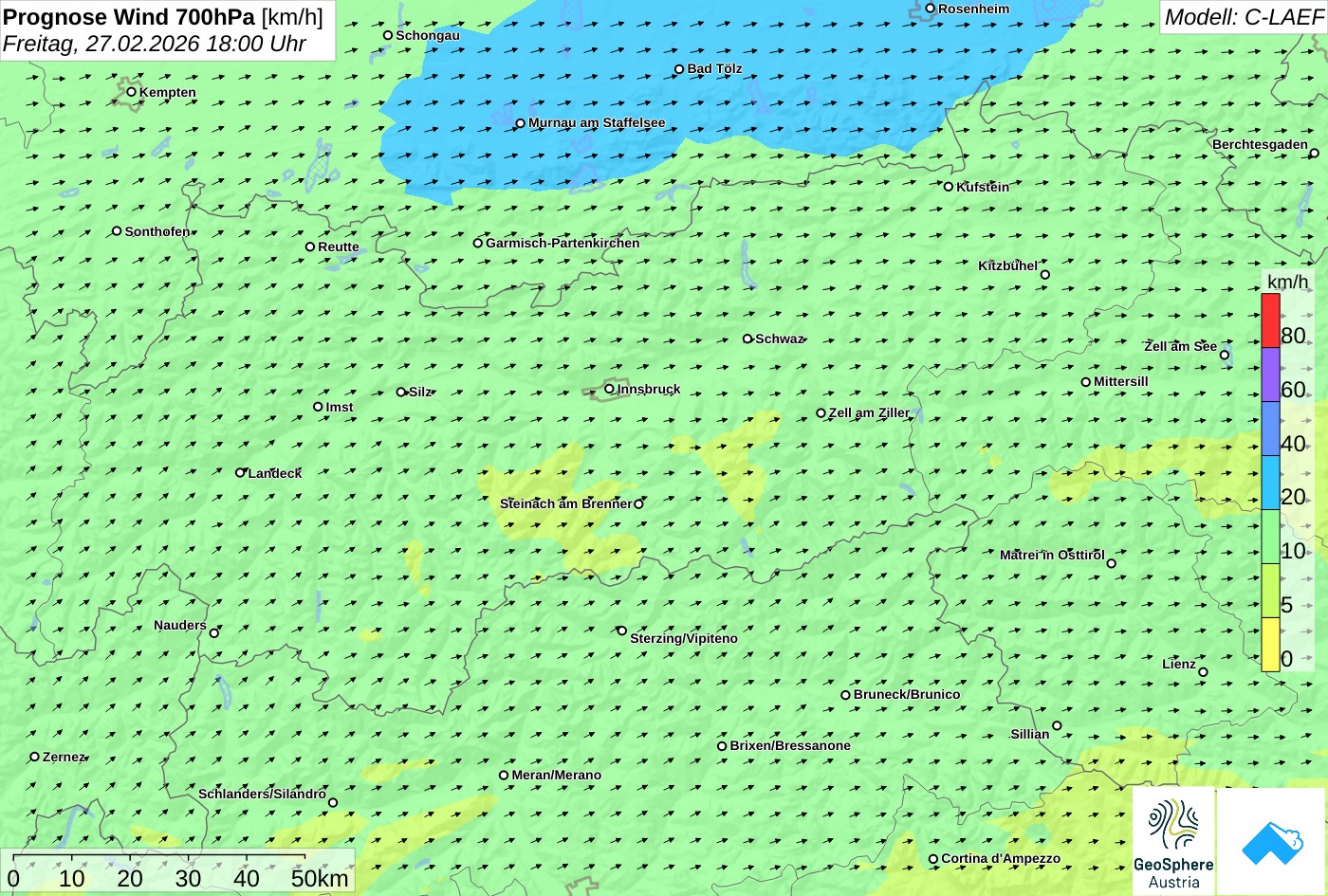Click the Rosenheim location marker
1328x896 pixels.
pos(931,9)
